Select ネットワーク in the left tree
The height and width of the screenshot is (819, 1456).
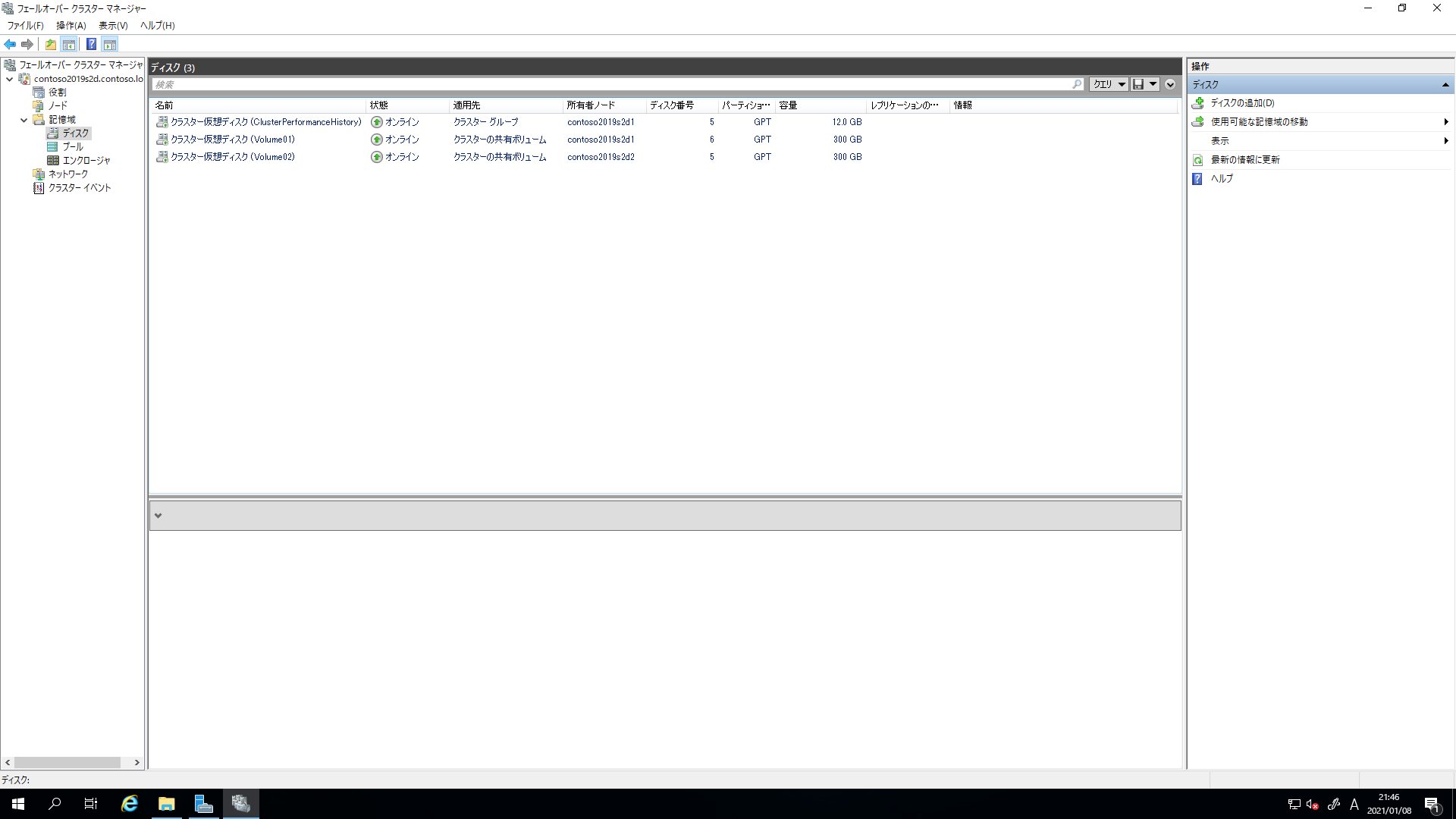[67, 174]
